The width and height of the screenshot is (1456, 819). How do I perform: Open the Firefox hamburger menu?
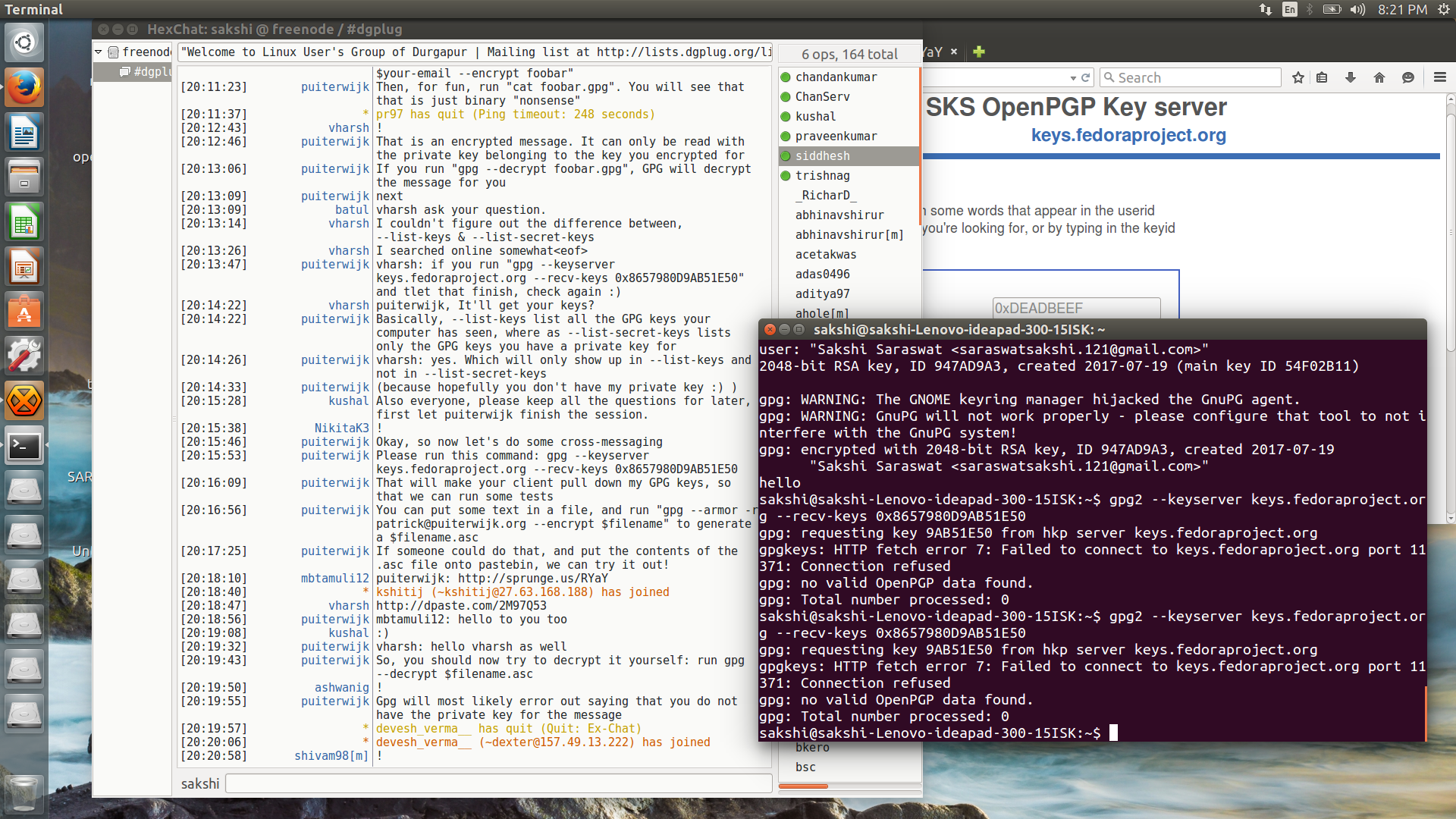click(x=1440, y=77)
